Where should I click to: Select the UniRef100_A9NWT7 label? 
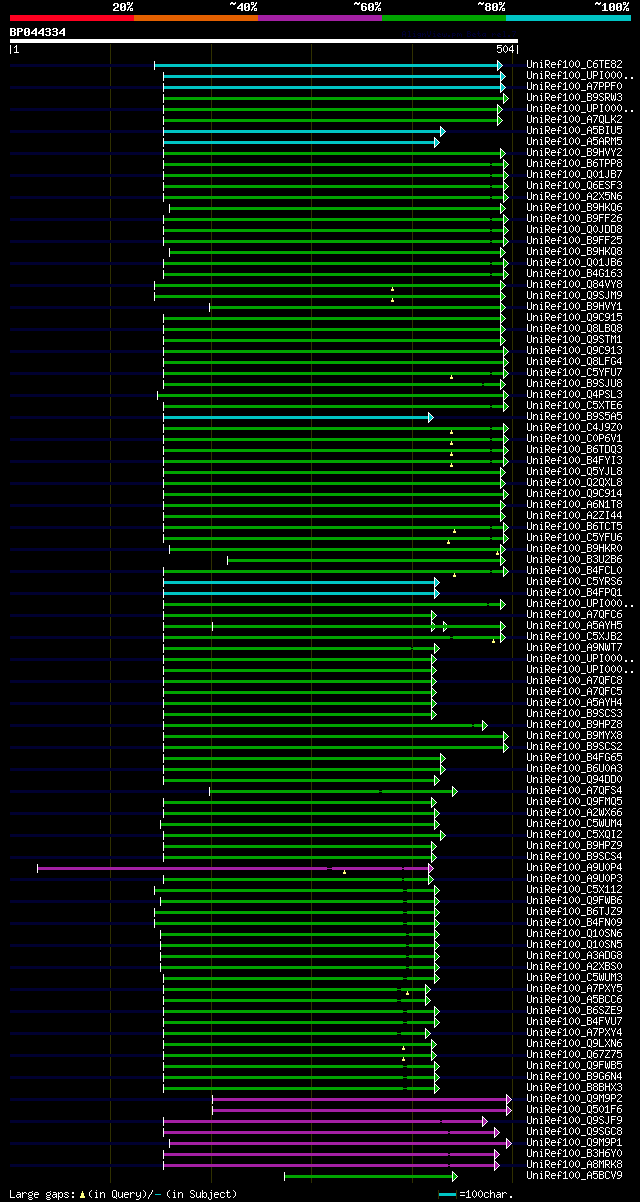[x=574, y=648]
